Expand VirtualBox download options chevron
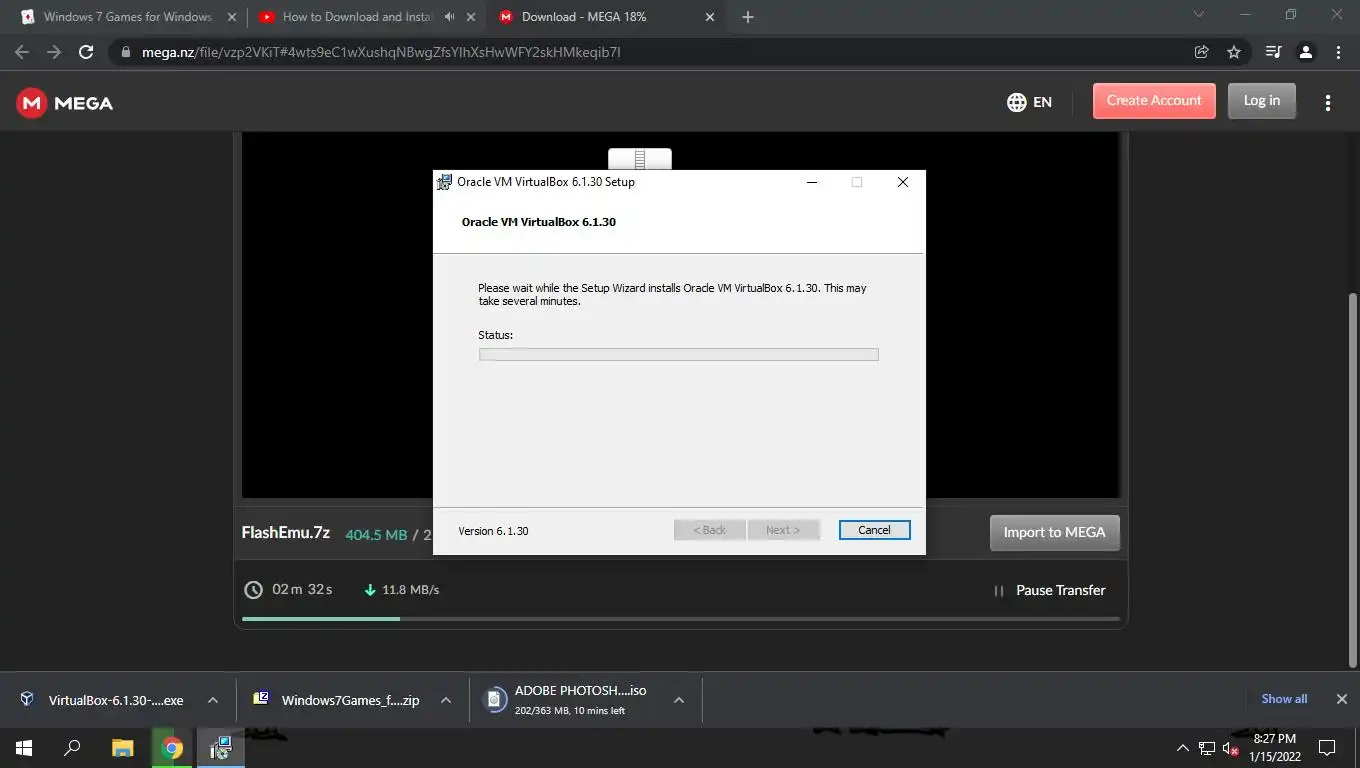1360x768 pixels. (x=212, y=700)
